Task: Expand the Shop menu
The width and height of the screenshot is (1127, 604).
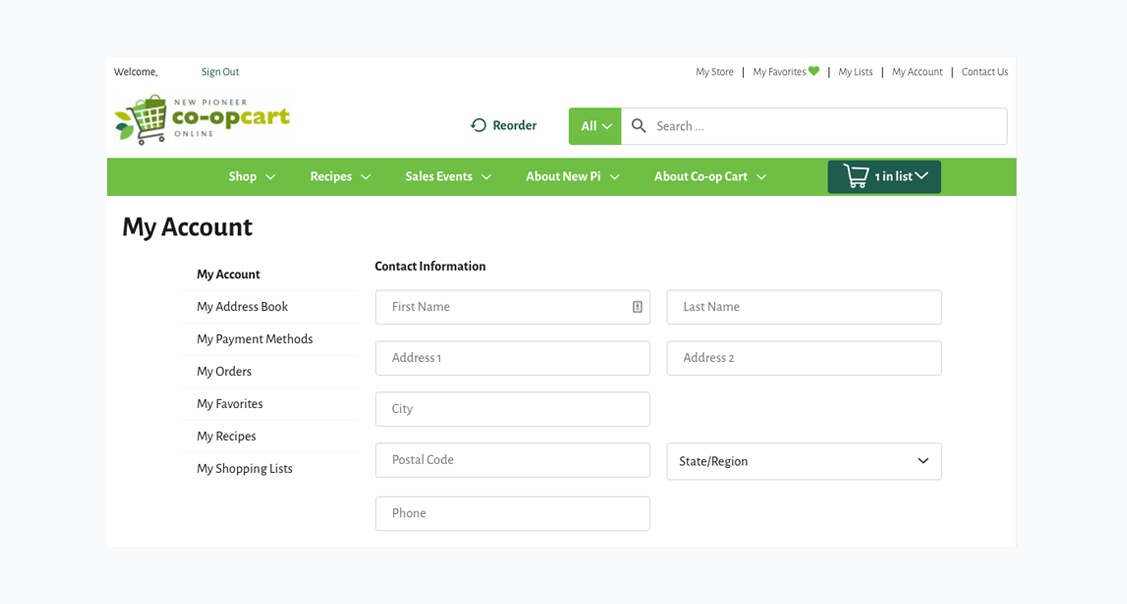Action: 252,177
